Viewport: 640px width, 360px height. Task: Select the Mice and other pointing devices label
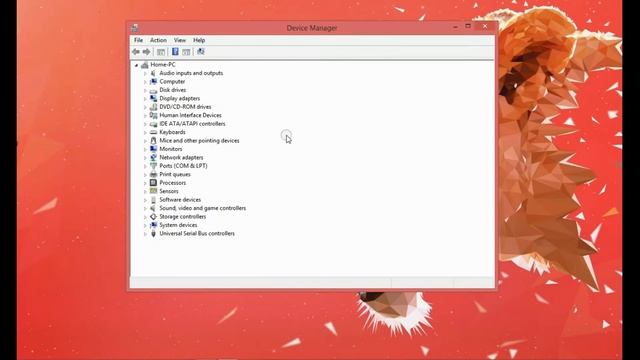pyautogui.click(x=199, y=141)
